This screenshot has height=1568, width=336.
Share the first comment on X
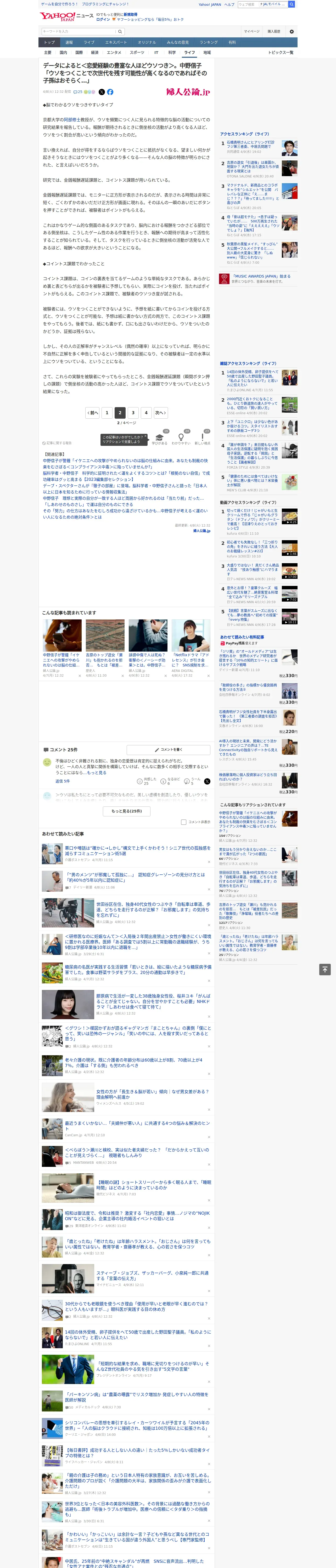tap(207, 782)
